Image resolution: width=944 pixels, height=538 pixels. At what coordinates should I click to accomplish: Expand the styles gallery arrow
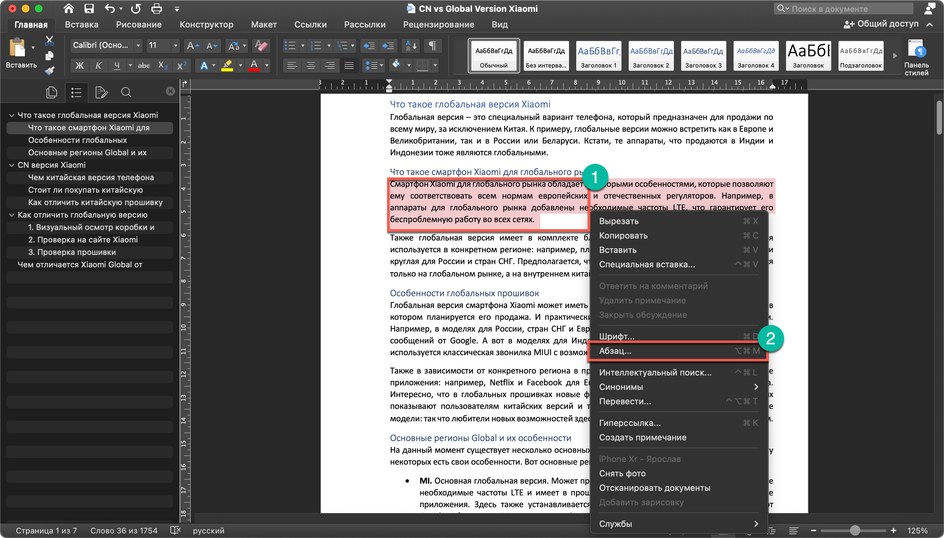tap(895, 55)
